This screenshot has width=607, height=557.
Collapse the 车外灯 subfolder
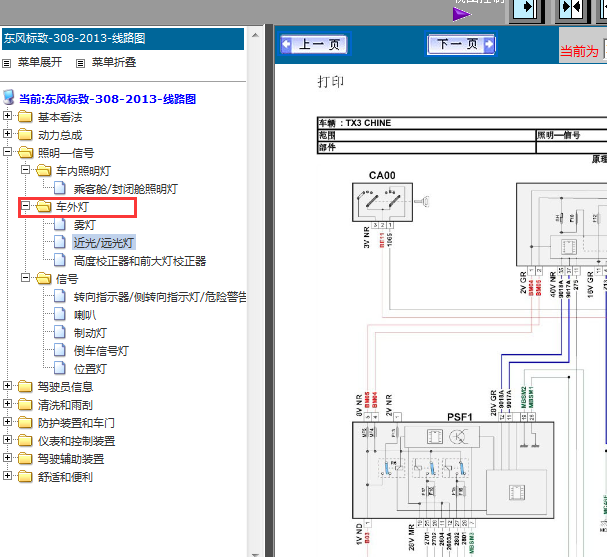tap(26, 206)
